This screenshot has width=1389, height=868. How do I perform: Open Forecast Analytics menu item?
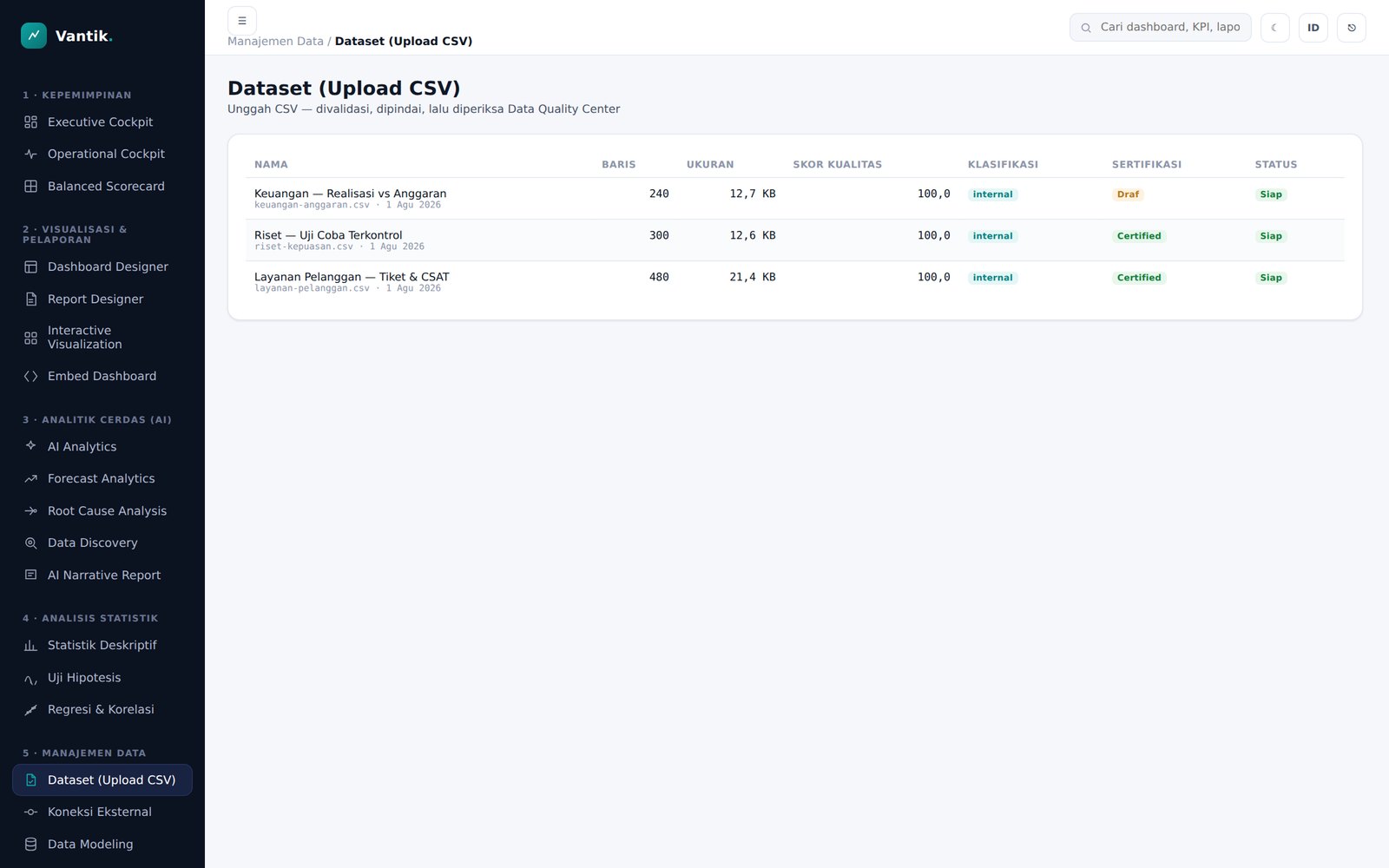point(102,479)
